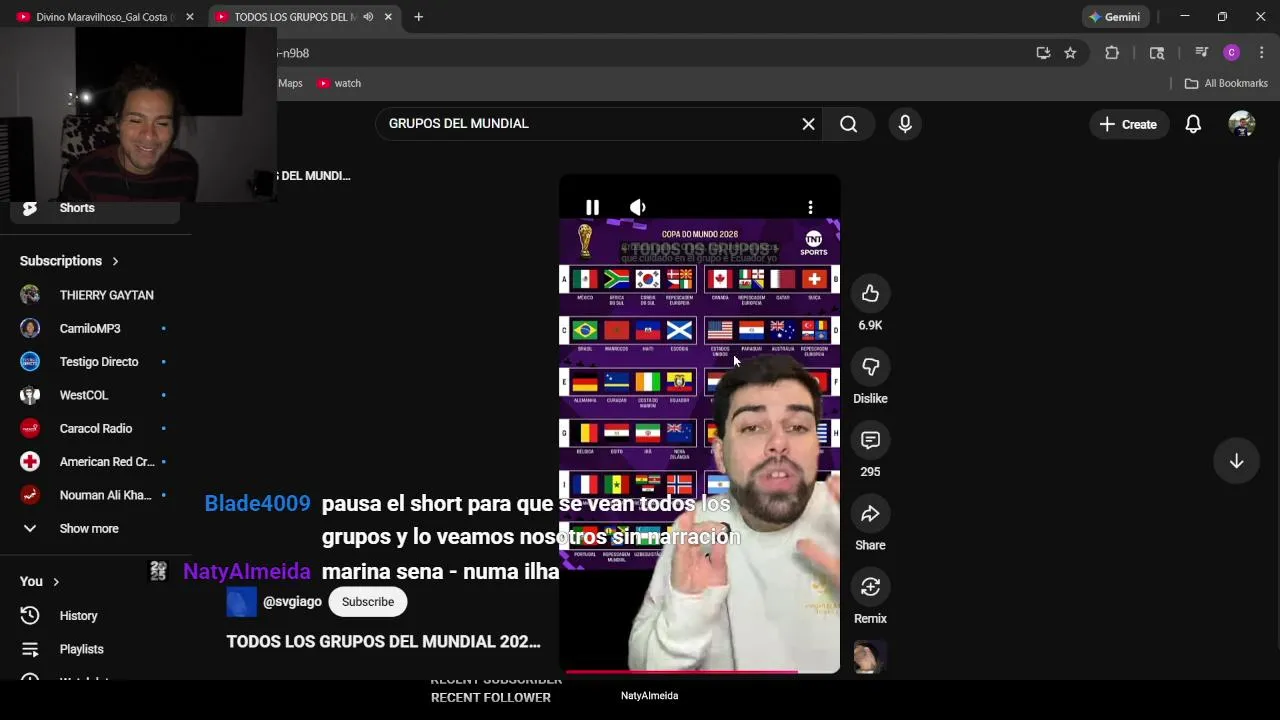Open THIERRY GAYTAN channel subscription
Viewport: 1280px width, 720px height.
coord(95,295)
